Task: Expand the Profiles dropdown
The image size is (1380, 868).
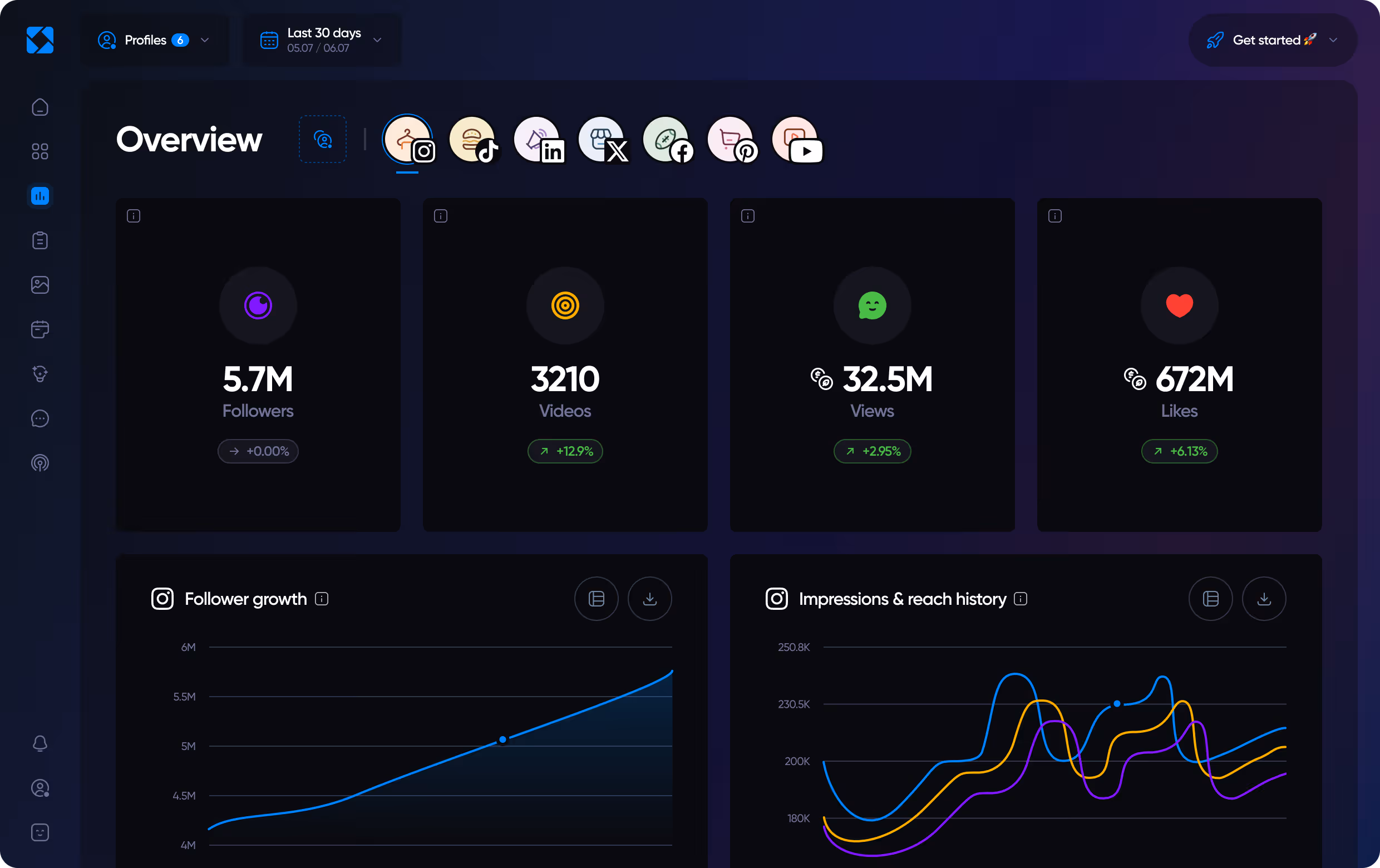Action: [x=205, y=40]
